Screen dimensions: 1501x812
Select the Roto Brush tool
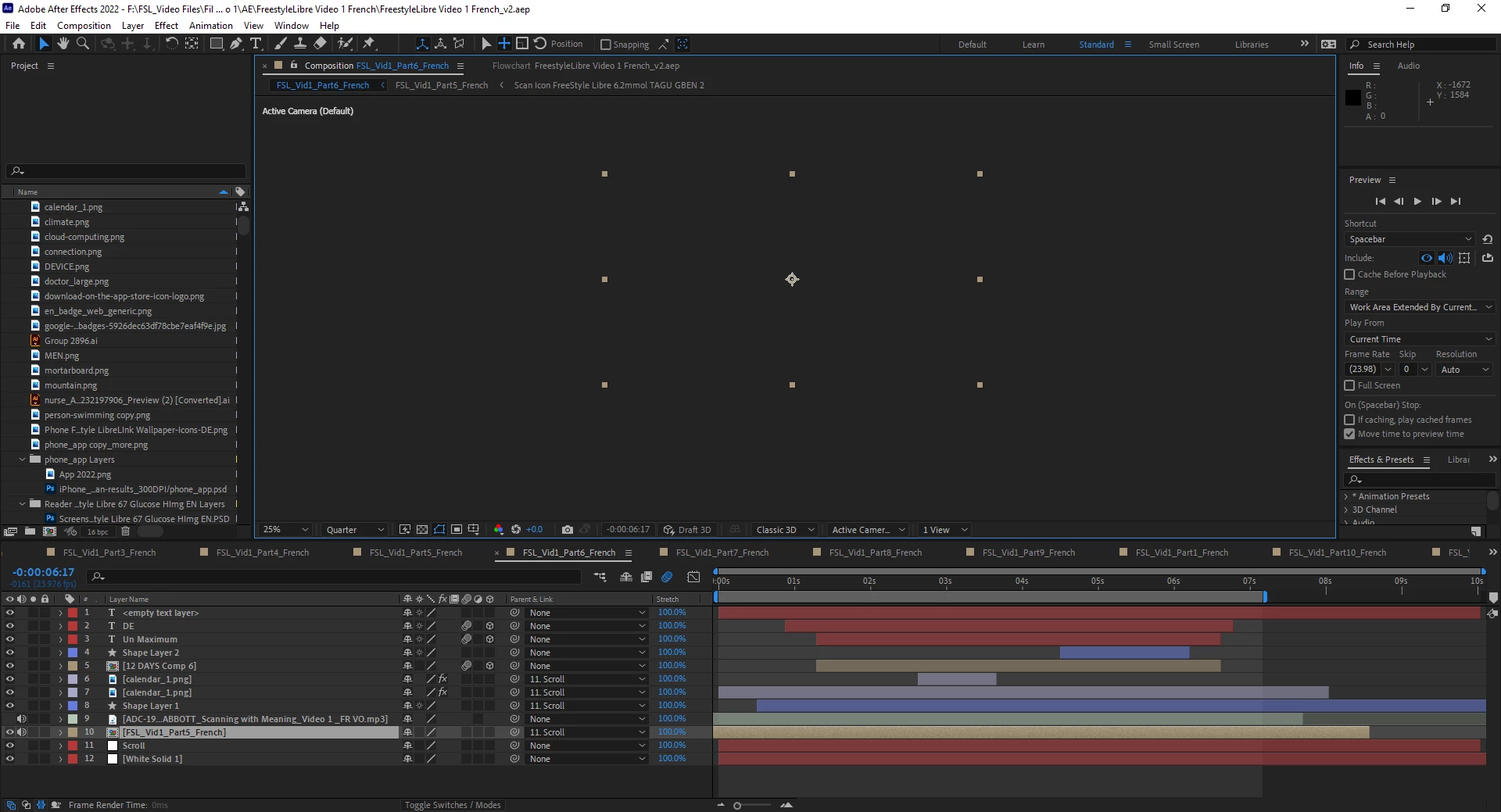point(345,44)
